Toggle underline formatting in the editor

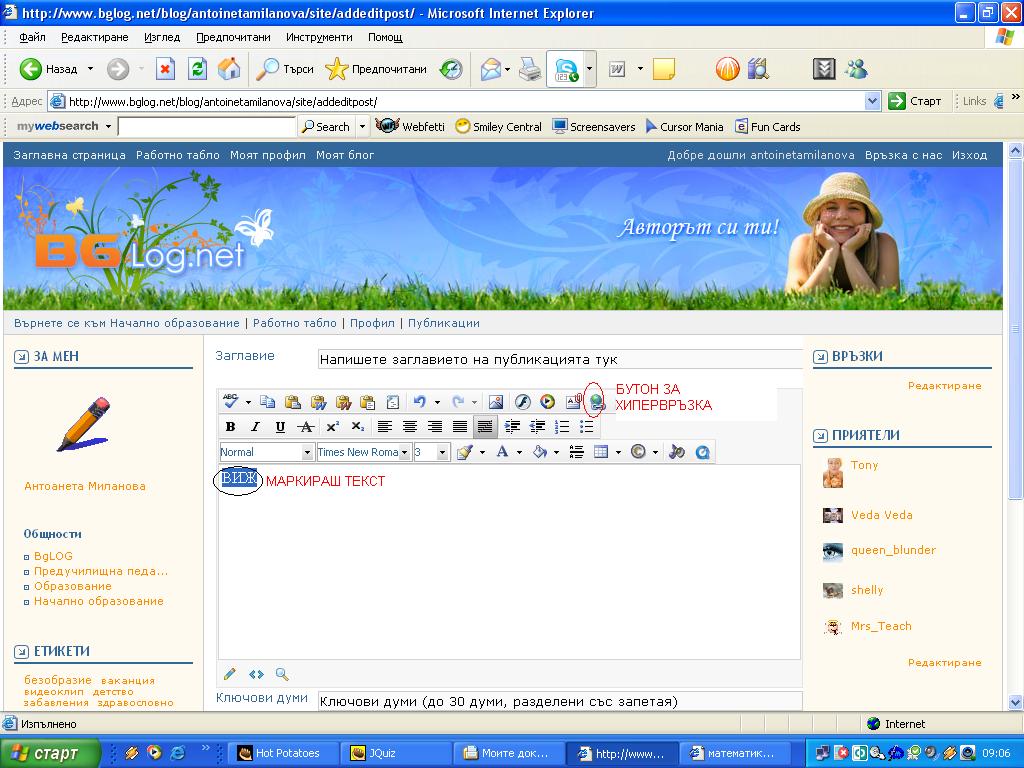(280, 426)
